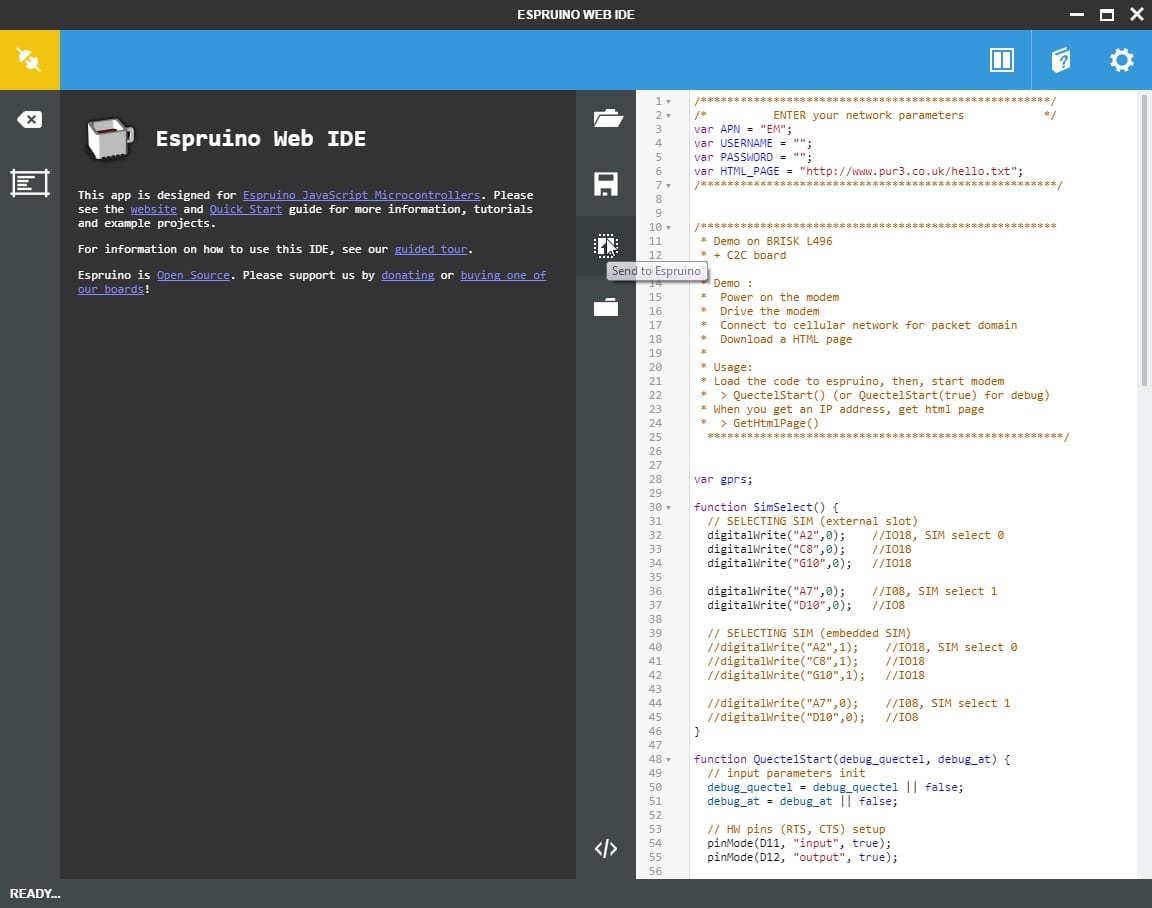Click the code editor vertical scrollbar
The height and width of the screenshot is (908, 1152).
click(1144, 240)
